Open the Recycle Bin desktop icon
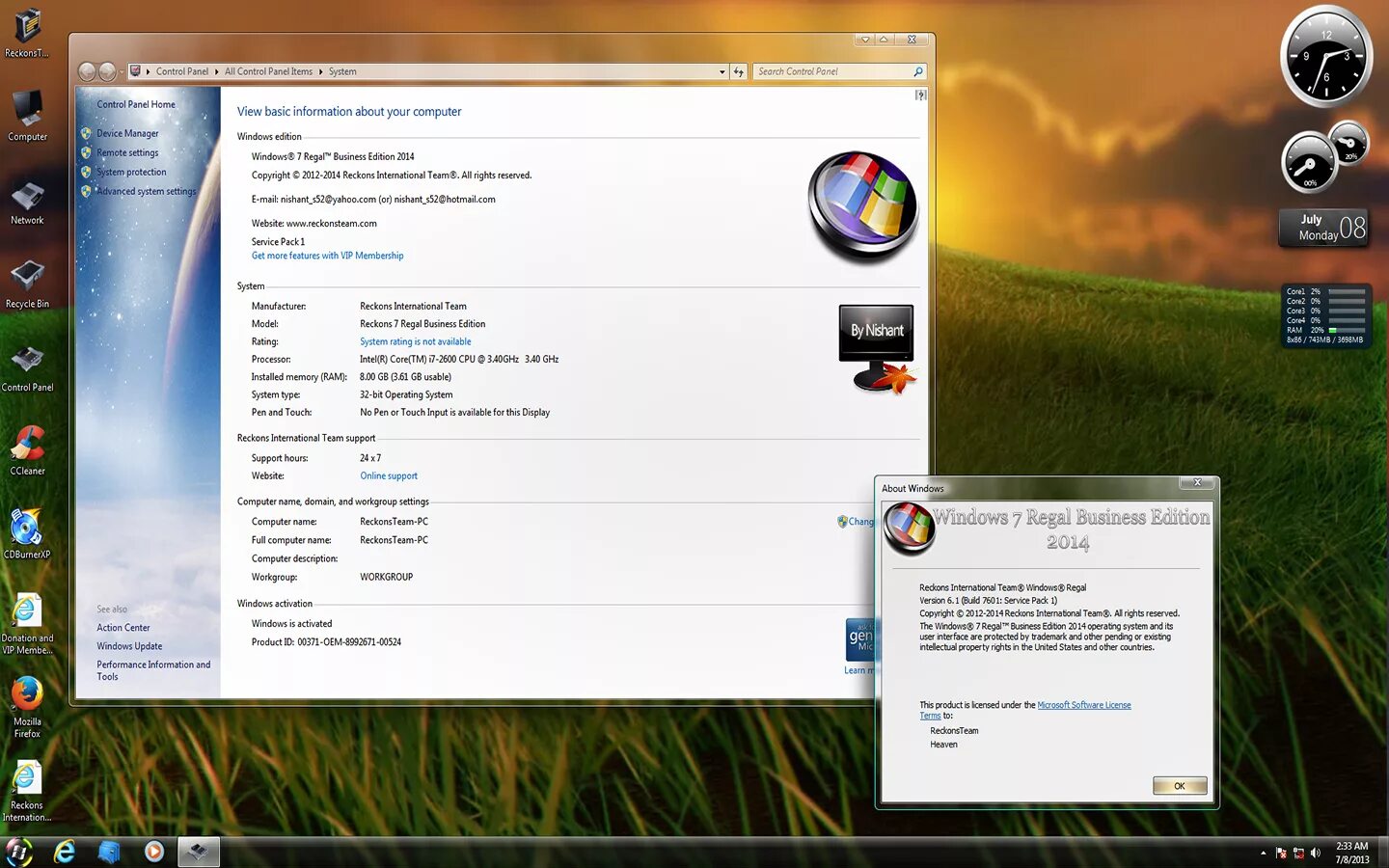 click(x=27, y=284)
